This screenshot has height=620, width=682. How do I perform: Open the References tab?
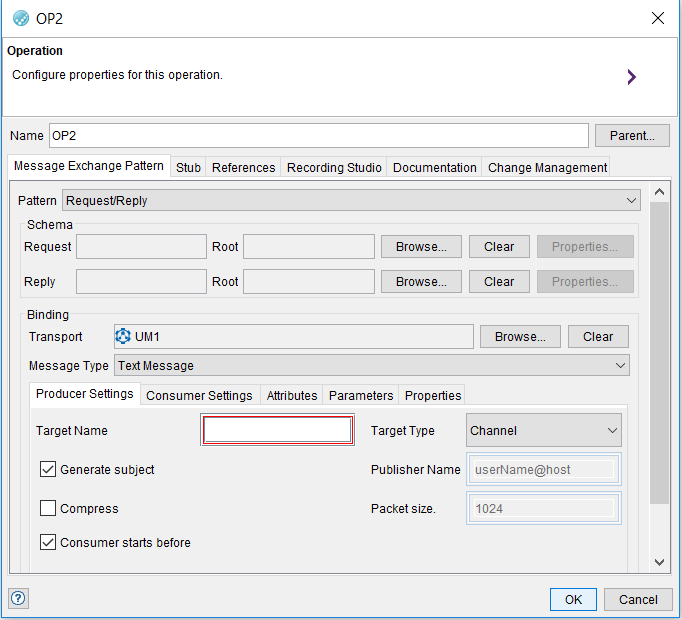[244, 168]
